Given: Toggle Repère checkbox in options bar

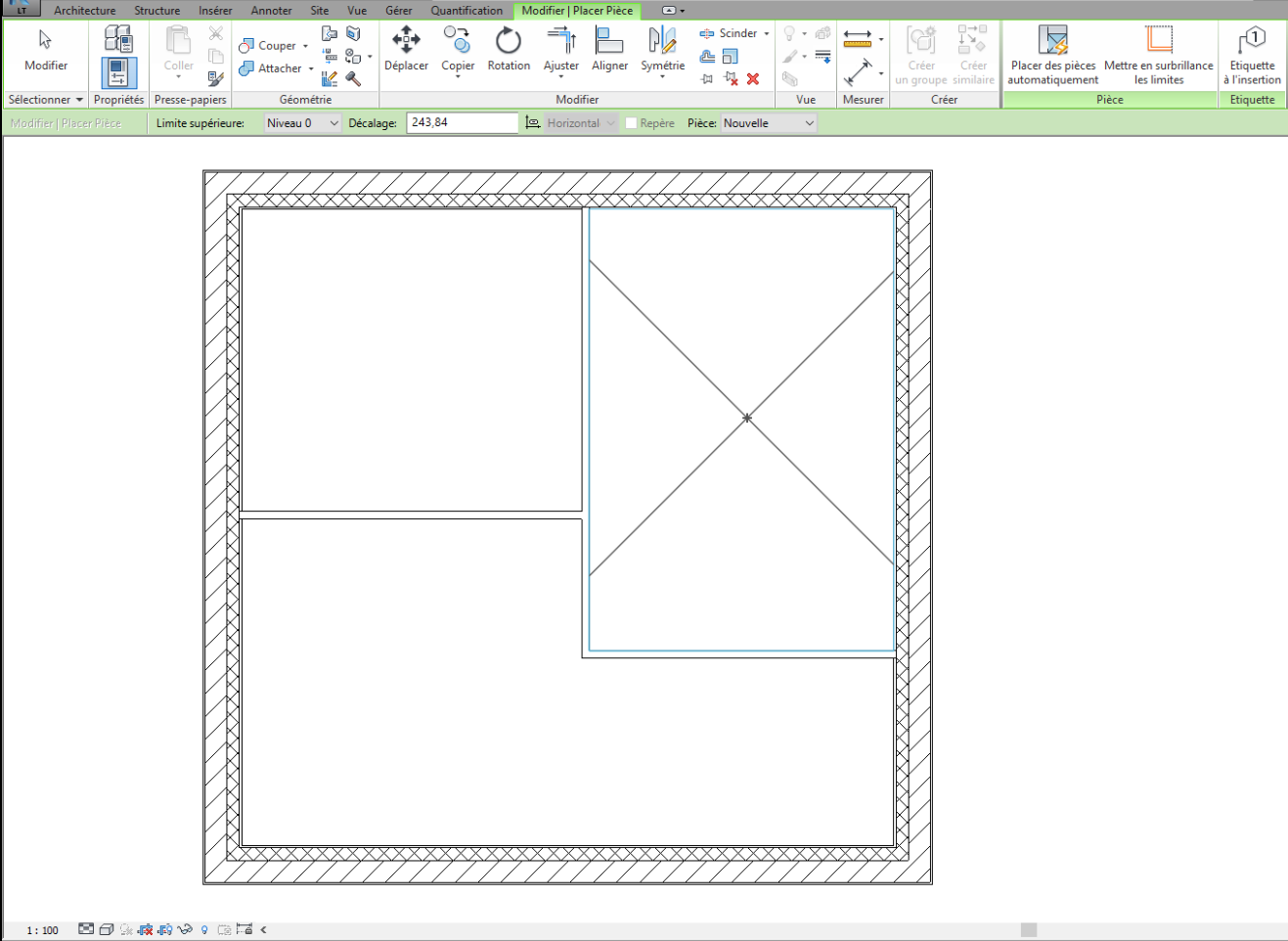Looking at the screenshot, I should click(x=631, y=122).
